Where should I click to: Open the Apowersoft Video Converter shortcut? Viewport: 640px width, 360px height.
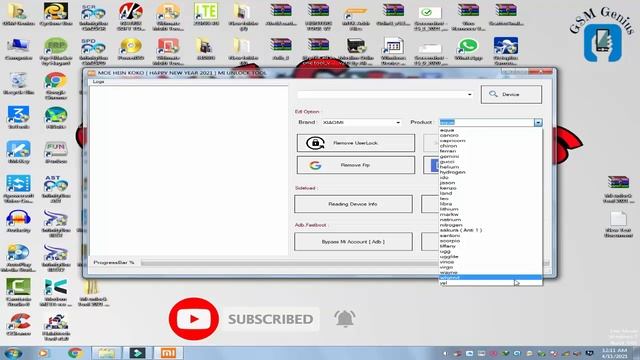(18, 189)
